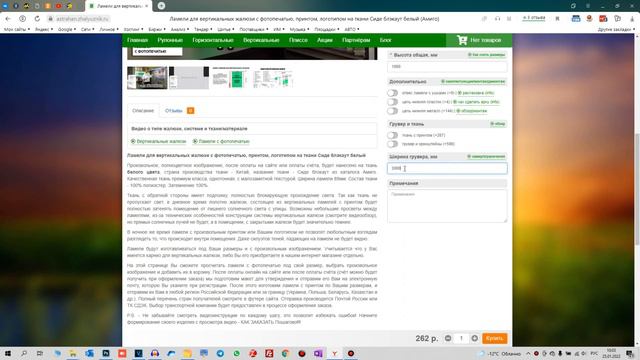Select first product photo thumbnail
The width and height of the screenshot is (640, 360).
pos(147,78)
